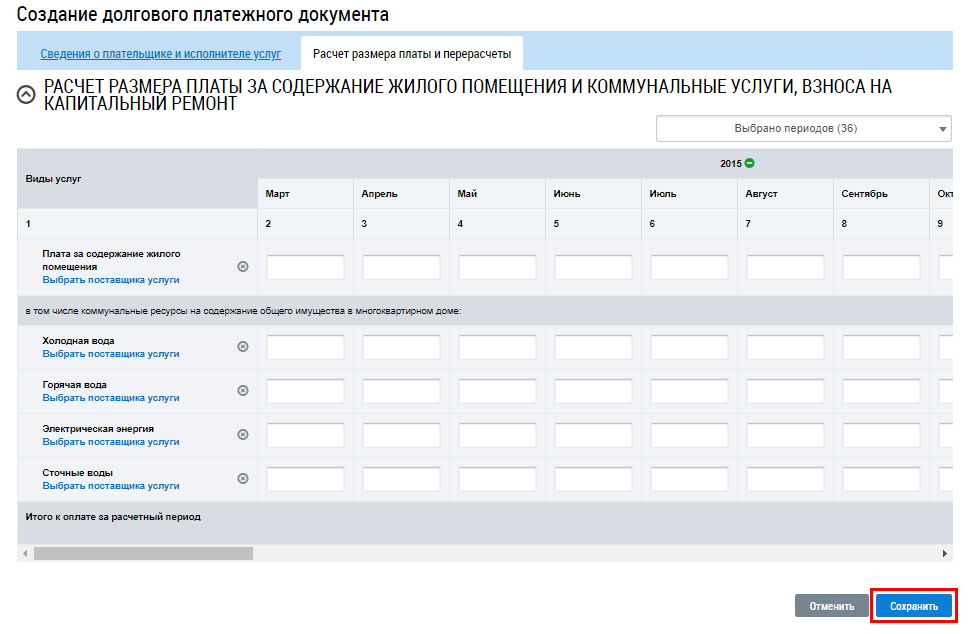Remove the Плата за содержание жилого помещения row
This screenshot has height=634, width=978.
click(243, 266)
